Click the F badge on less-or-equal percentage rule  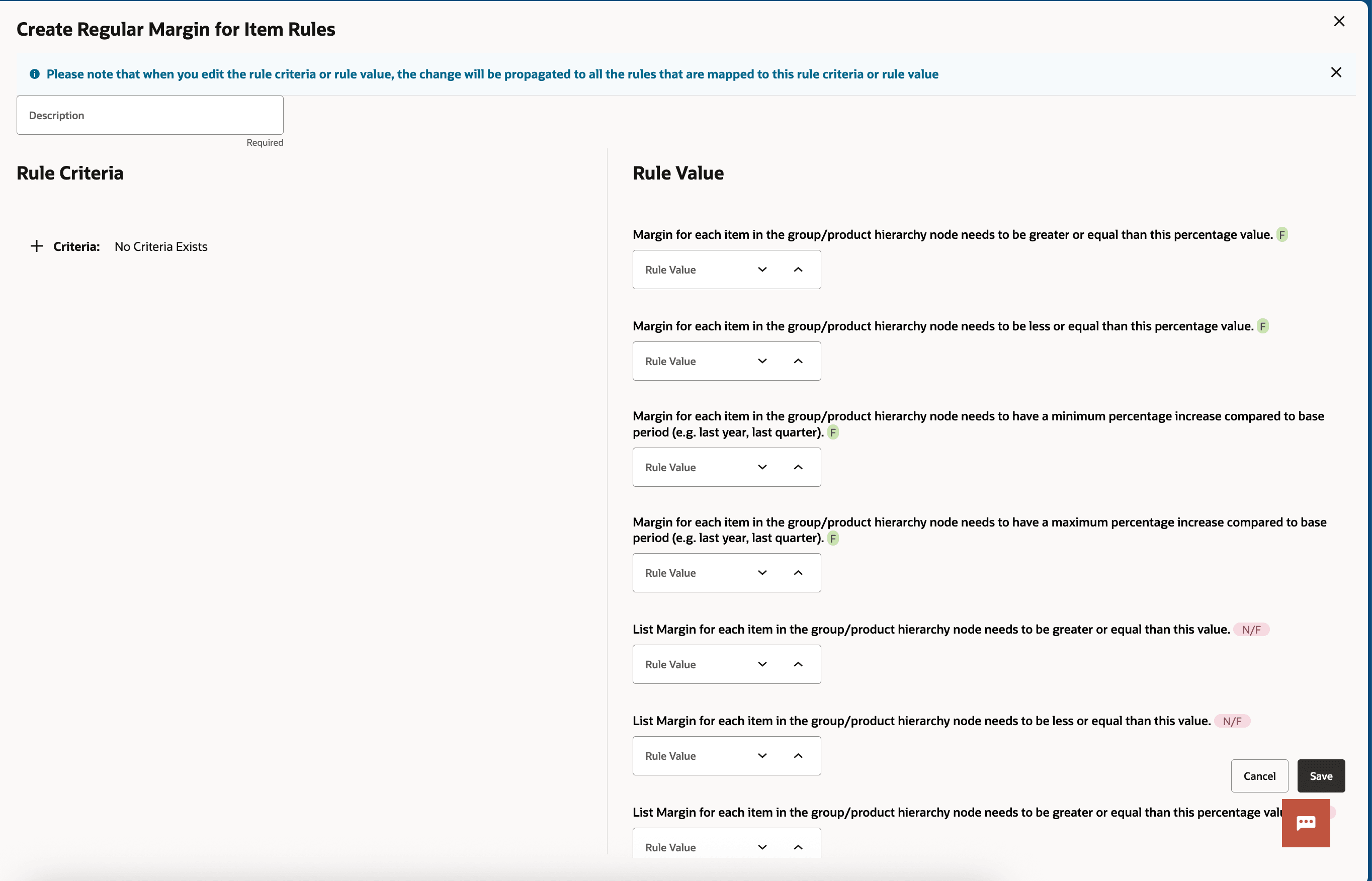1263,326
